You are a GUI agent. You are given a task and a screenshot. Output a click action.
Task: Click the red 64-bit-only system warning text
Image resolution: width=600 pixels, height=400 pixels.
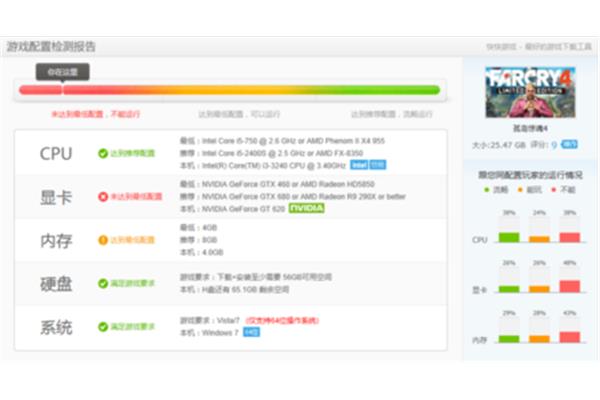tap(282, 320)
